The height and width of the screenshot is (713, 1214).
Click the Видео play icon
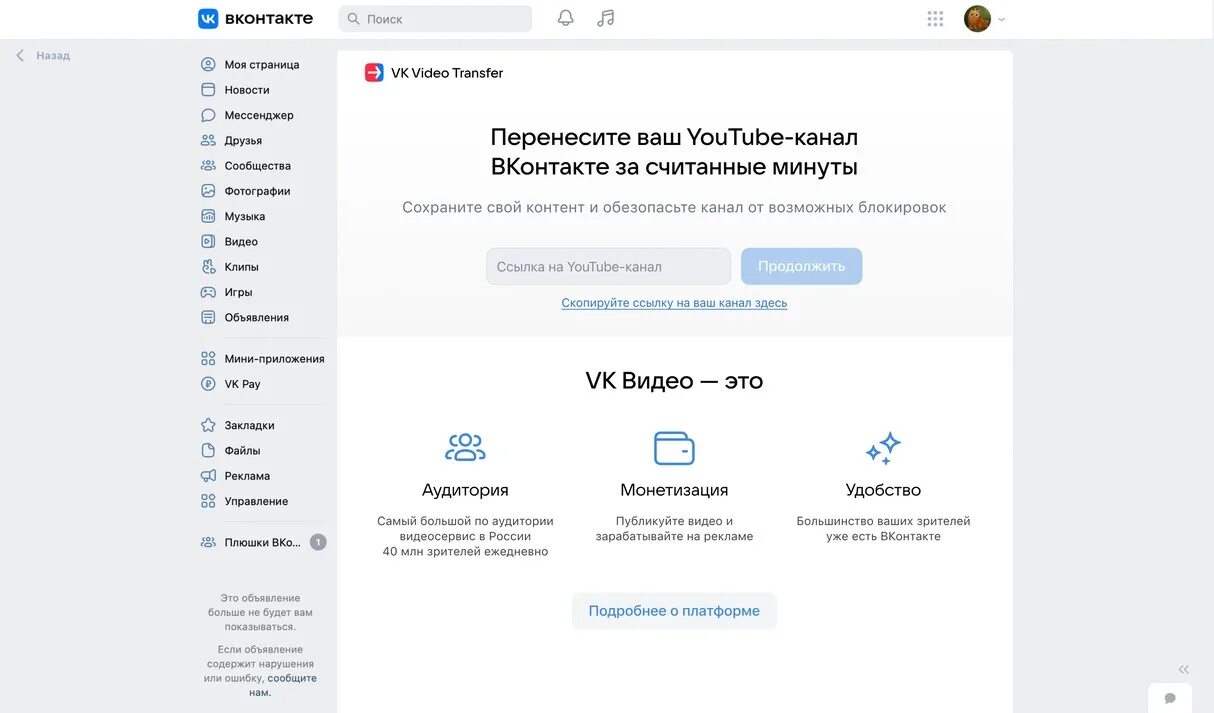pyautogui.click(x=208, y=242)
